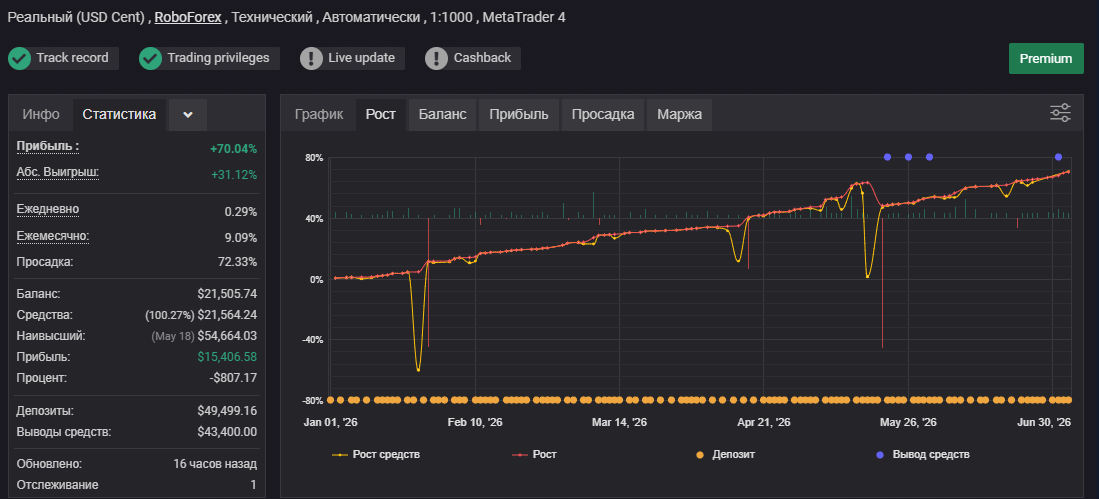Screen dimensions: 1099x499
Task: Click the Ежедневно underlined label
Action: [x=48, y=210]
